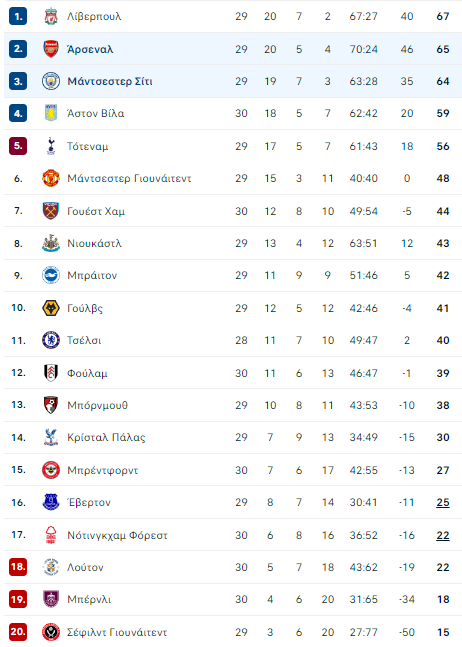The width and height of the screenshot is (462, 647).
Task: Open the Γουέστ Χαμ team link
Action: click(x=96, y=211)
